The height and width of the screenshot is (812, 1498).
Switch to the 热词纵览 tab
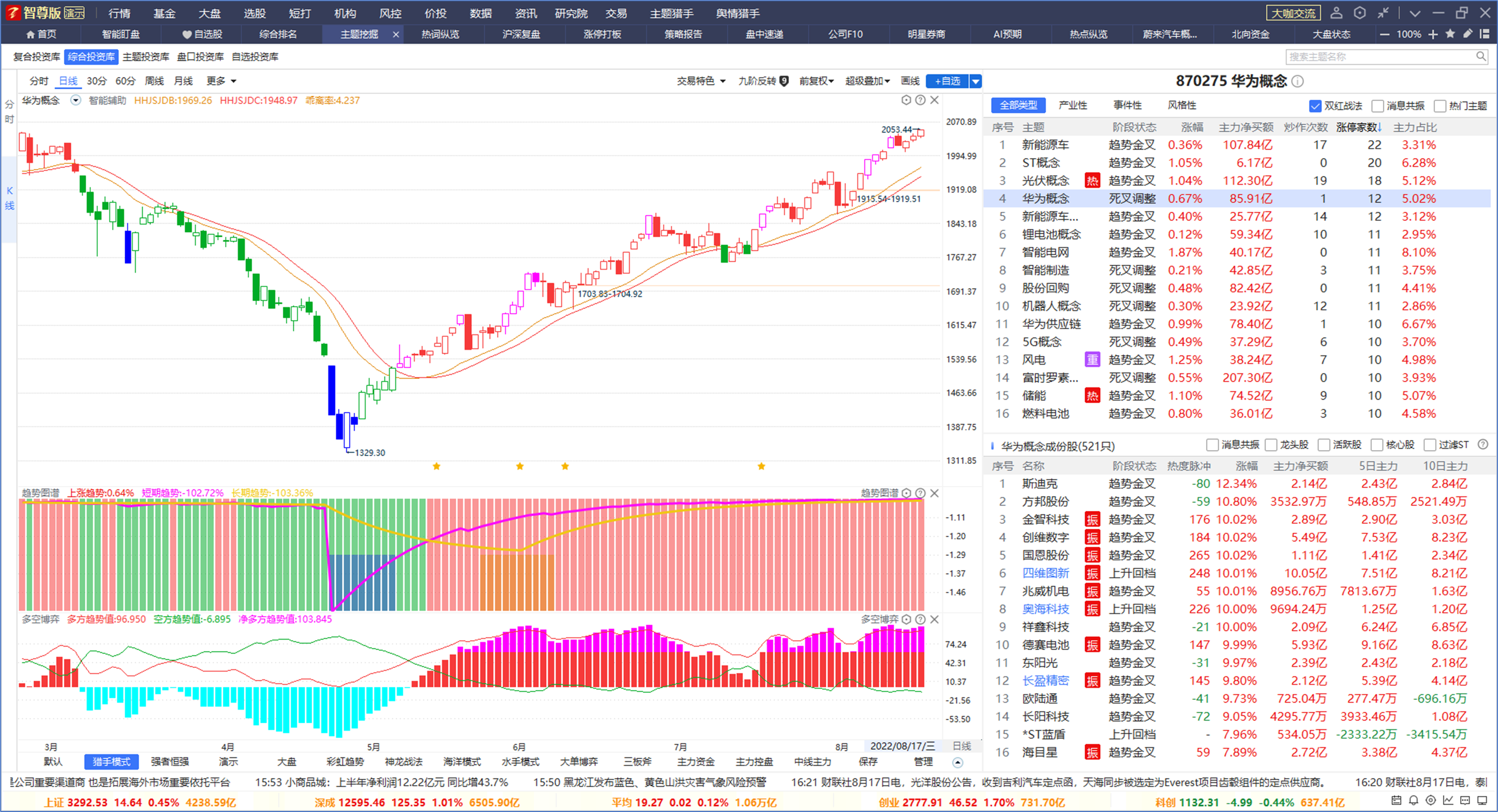[440, 34]
